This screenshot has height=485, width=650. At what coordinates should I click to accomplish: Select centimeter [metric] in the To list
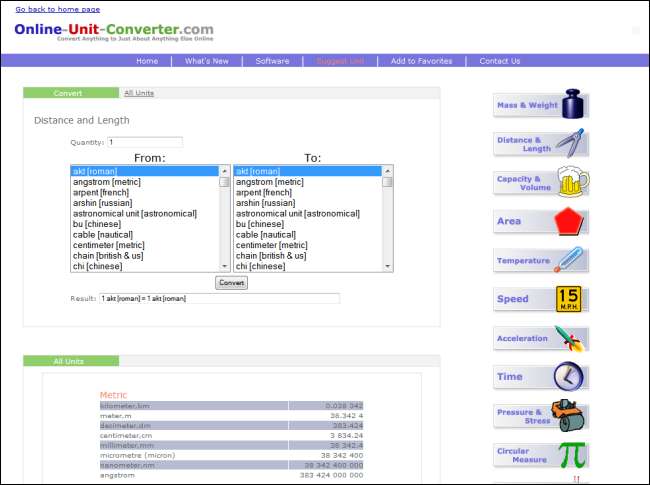pos(308,245)
